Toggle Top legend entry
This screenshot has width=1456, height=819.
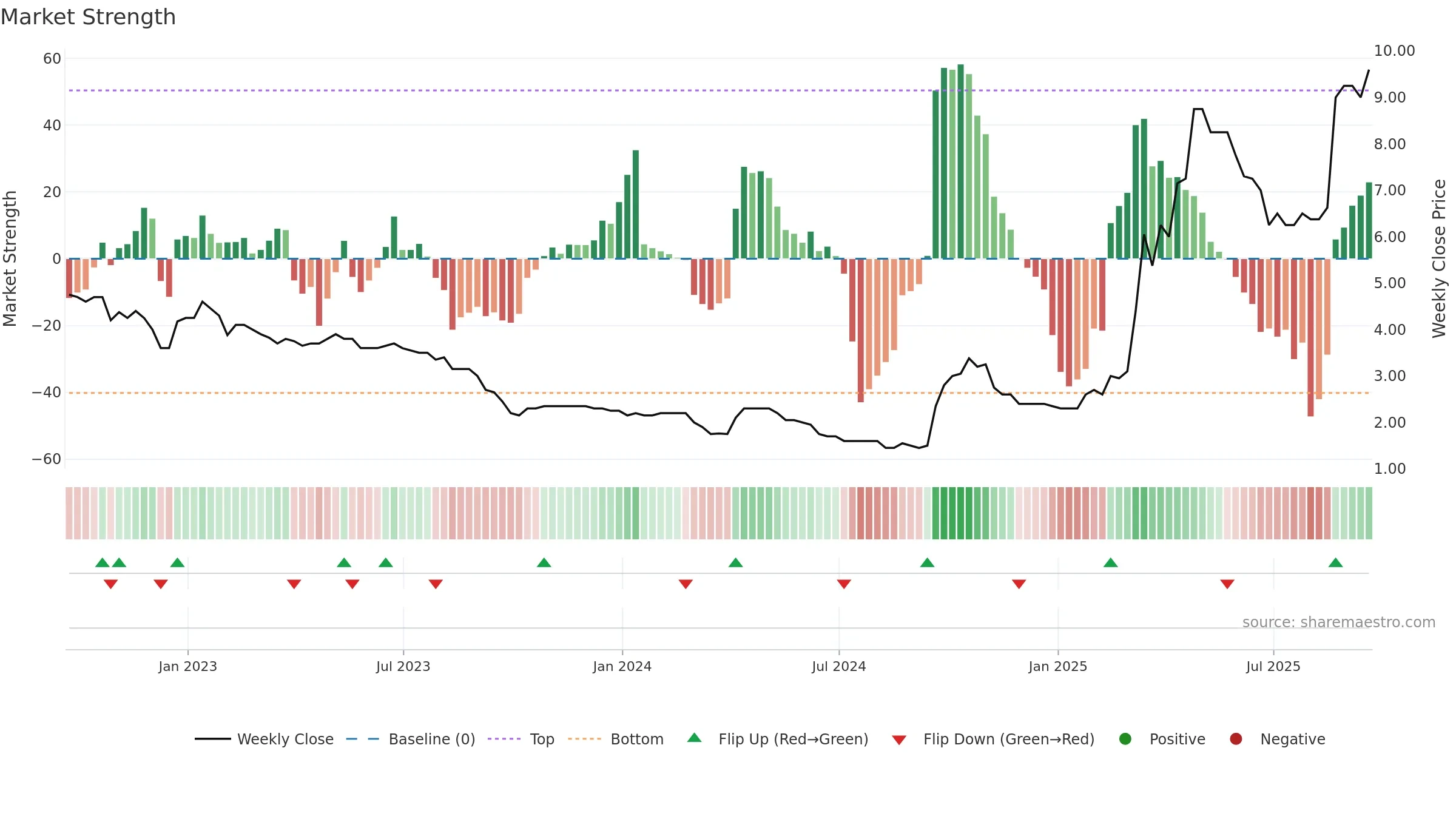tap(521, 739)
